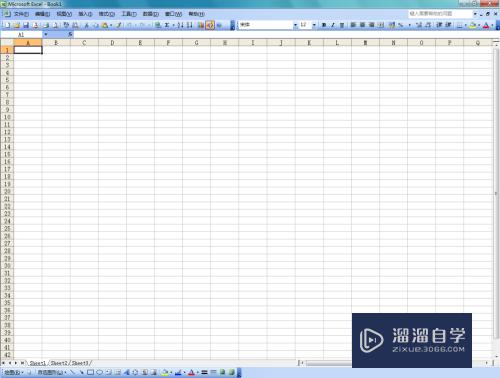Click the Paste clipboard icon

point(105,25)
